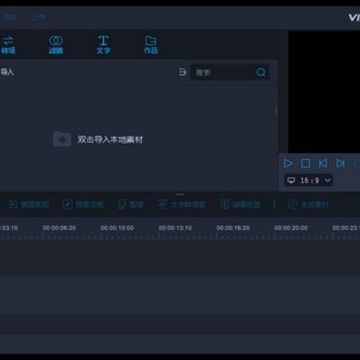Step to the next frame

pyautogui.click(x=340, y=163)
